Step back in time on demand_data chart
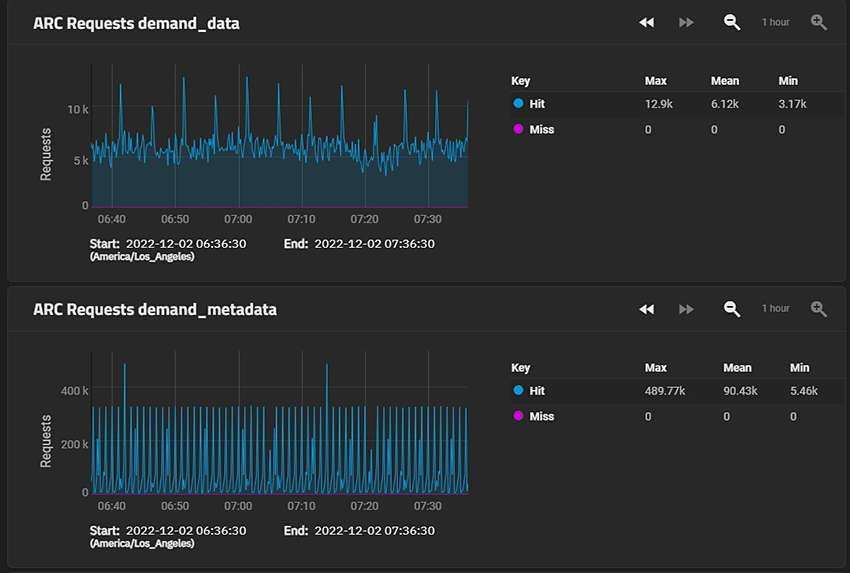Viewport: 850px width, 573px height. 646,22
